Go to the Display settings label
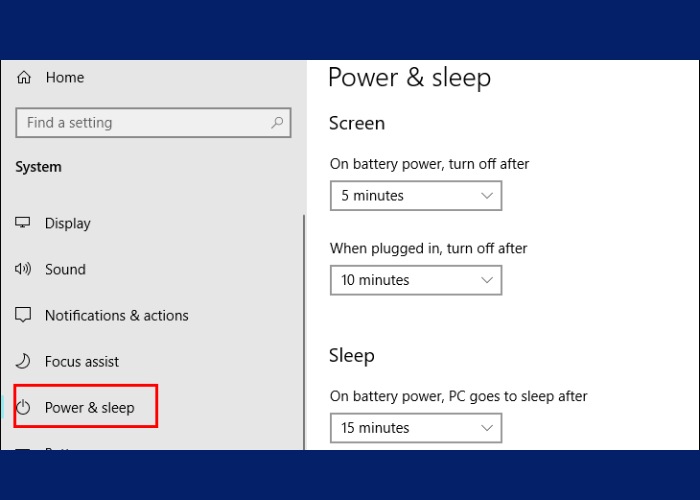Screen dimensions: 700x500 (68, 223)
